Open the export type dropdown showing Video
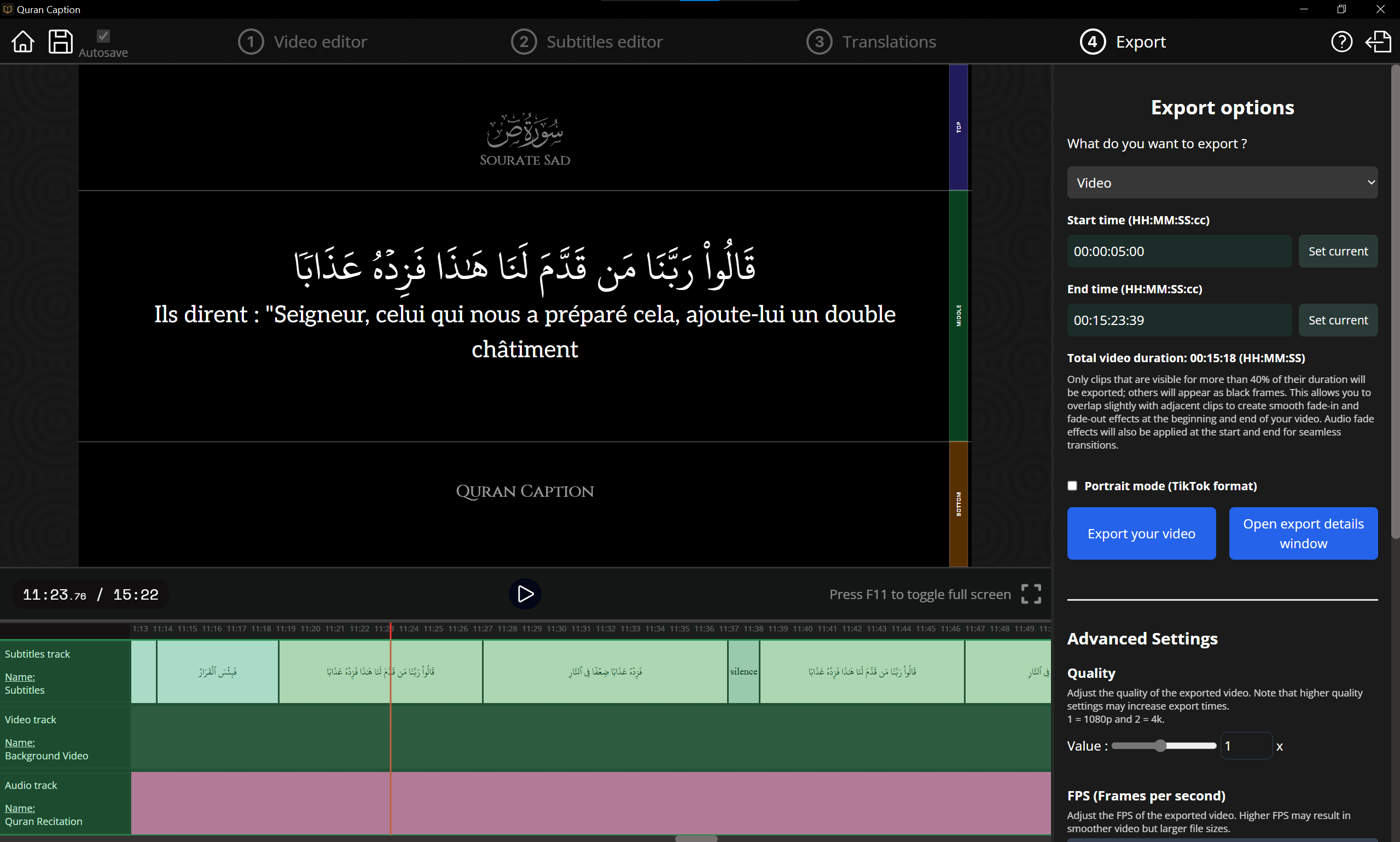Image resolution: width=1400 pixels, height=842 pixels. click(x=1222, y=183)
